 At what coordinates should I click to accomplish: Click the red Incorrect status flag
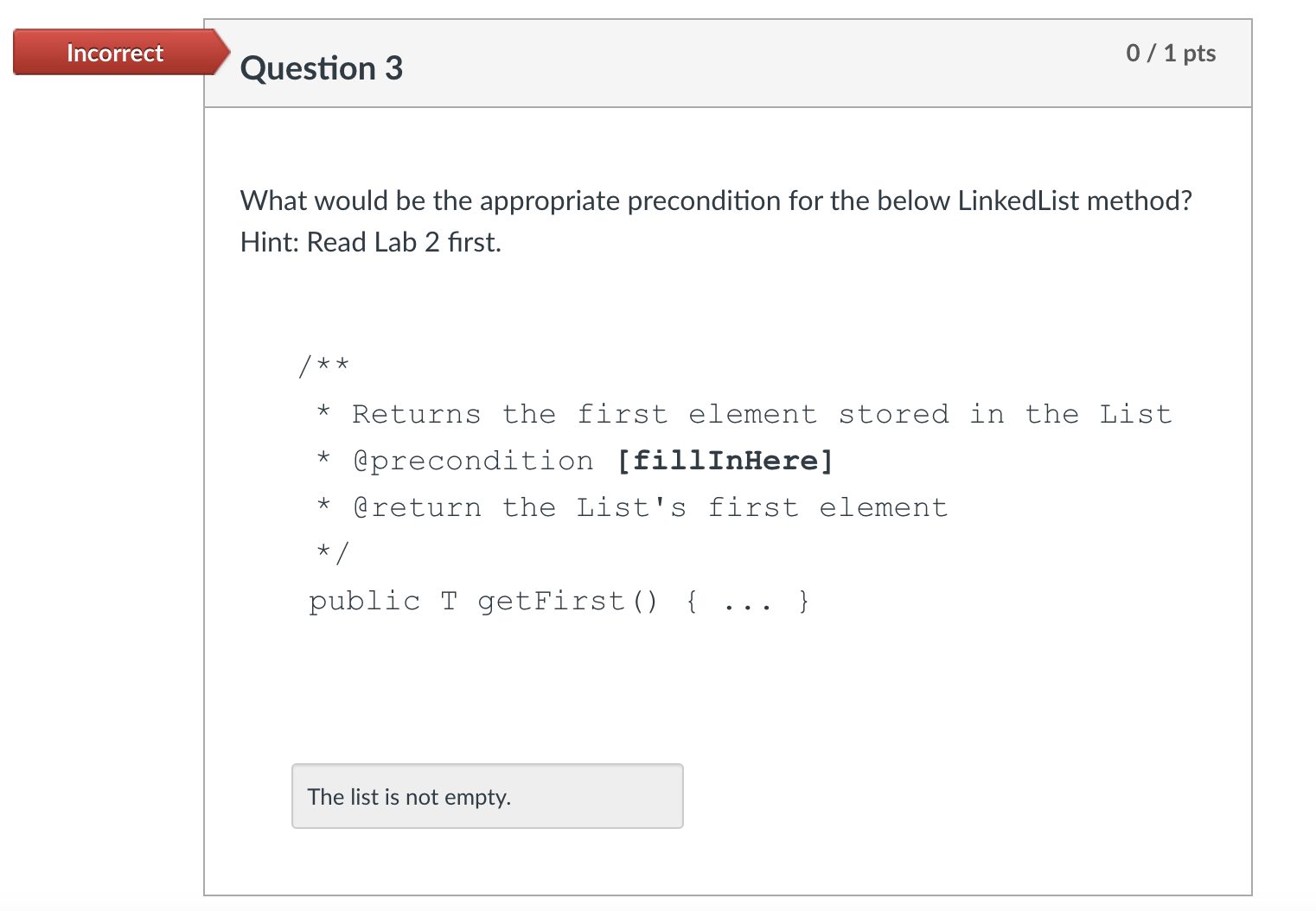pyautogui.click(x=114, y=53)
